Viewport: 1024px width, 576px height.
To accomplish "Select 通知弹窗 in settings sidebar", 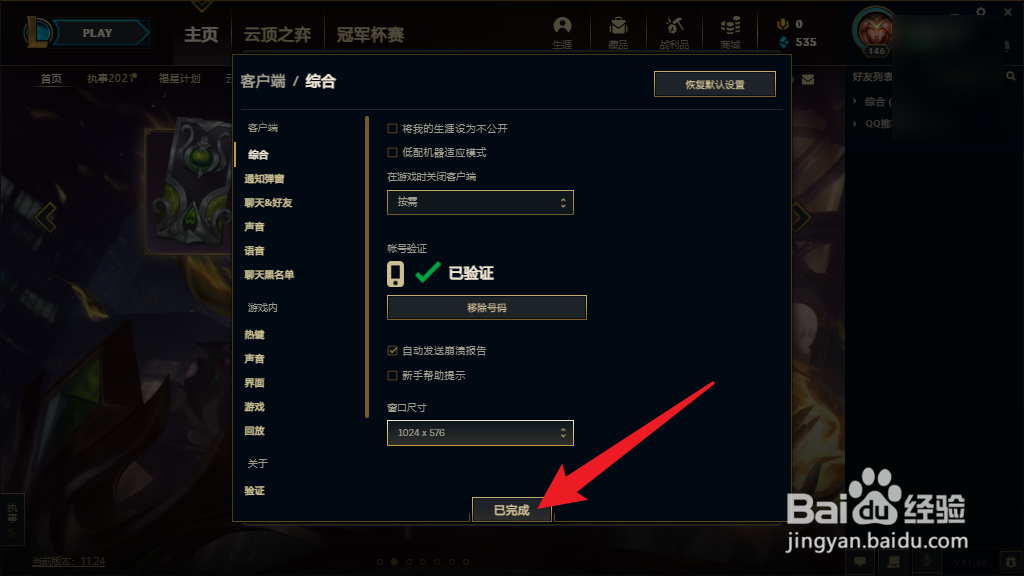I will click(x=264, y=179).
